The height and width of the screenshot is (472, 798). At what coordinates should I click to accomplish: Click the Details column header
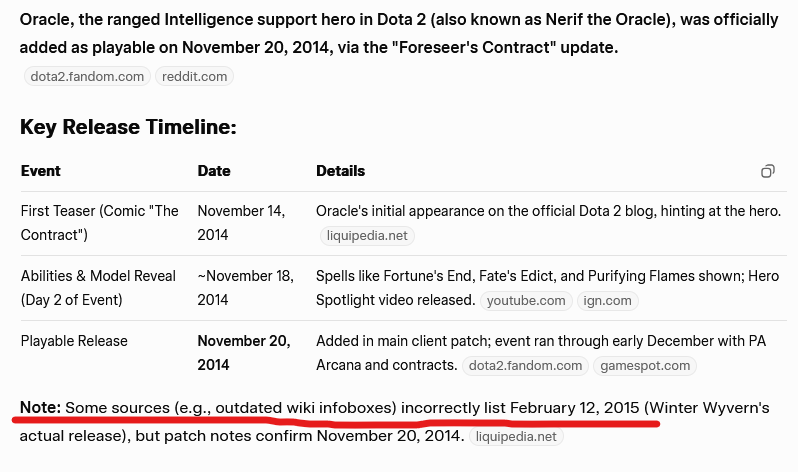pyautogui.click(x=340, y=171)
